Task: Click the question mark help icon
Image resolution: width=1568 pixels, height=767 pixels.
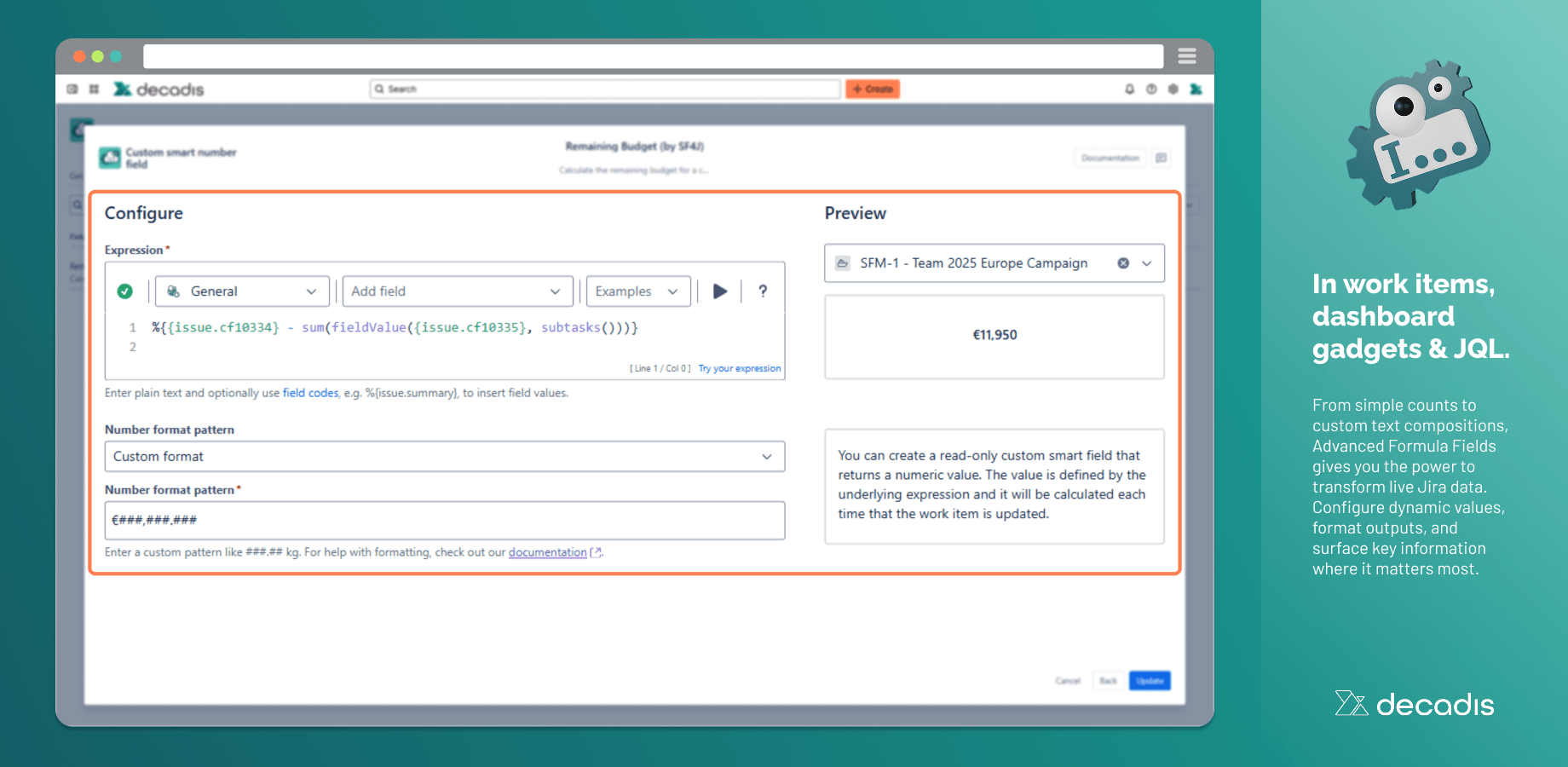Action: click(x=763, y=291)
